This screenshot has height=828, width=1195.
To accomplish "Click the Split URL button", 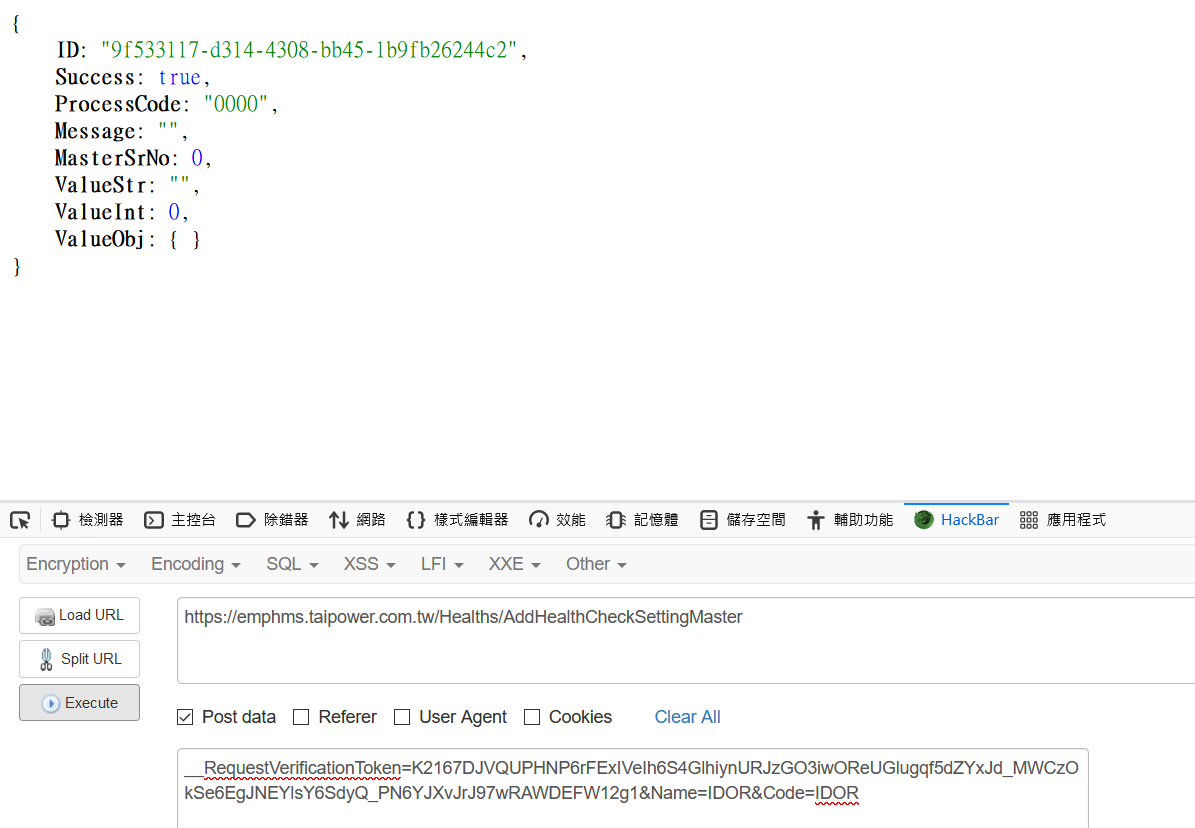I will pos(79,659).
